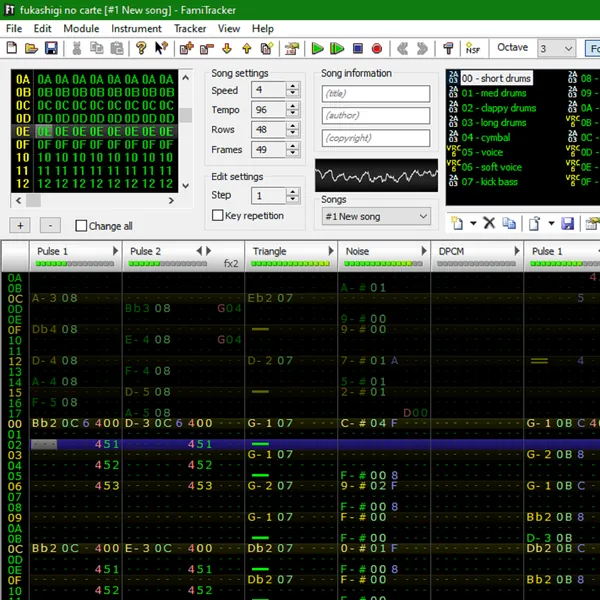The width and height of the screenshot is (600, 600).
Task: Remove selected instrument with the X icon
Action: tap(489, 223)
